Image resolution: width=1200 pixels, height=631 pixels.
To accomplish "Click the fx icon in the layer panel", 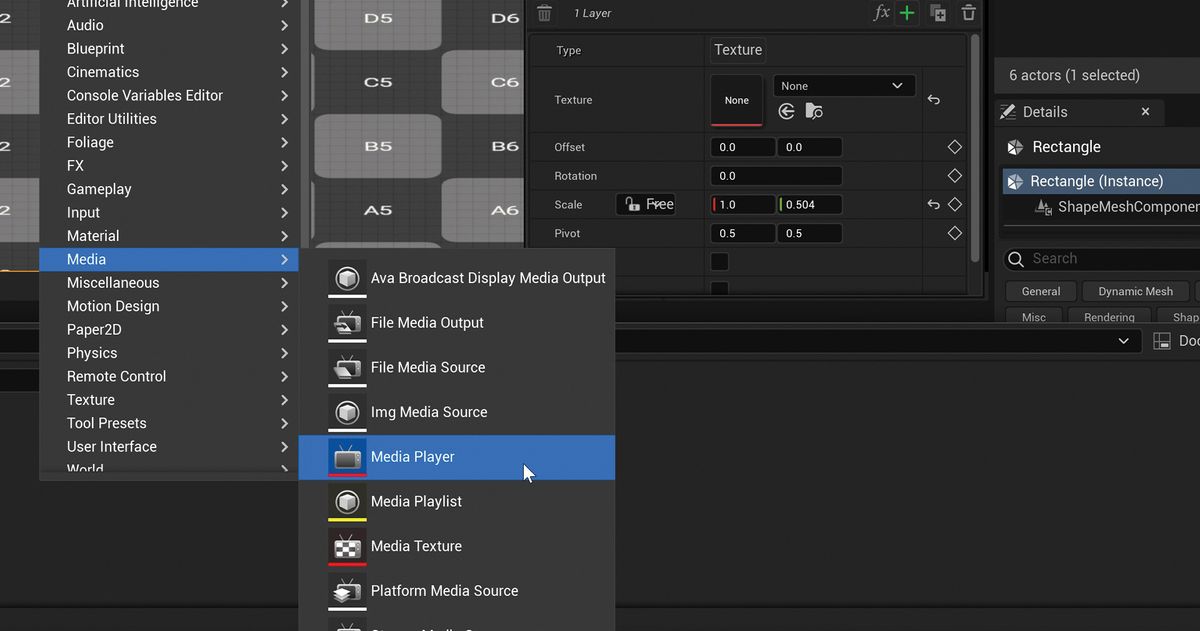I will pyautogui.click(x=880, y=12).
